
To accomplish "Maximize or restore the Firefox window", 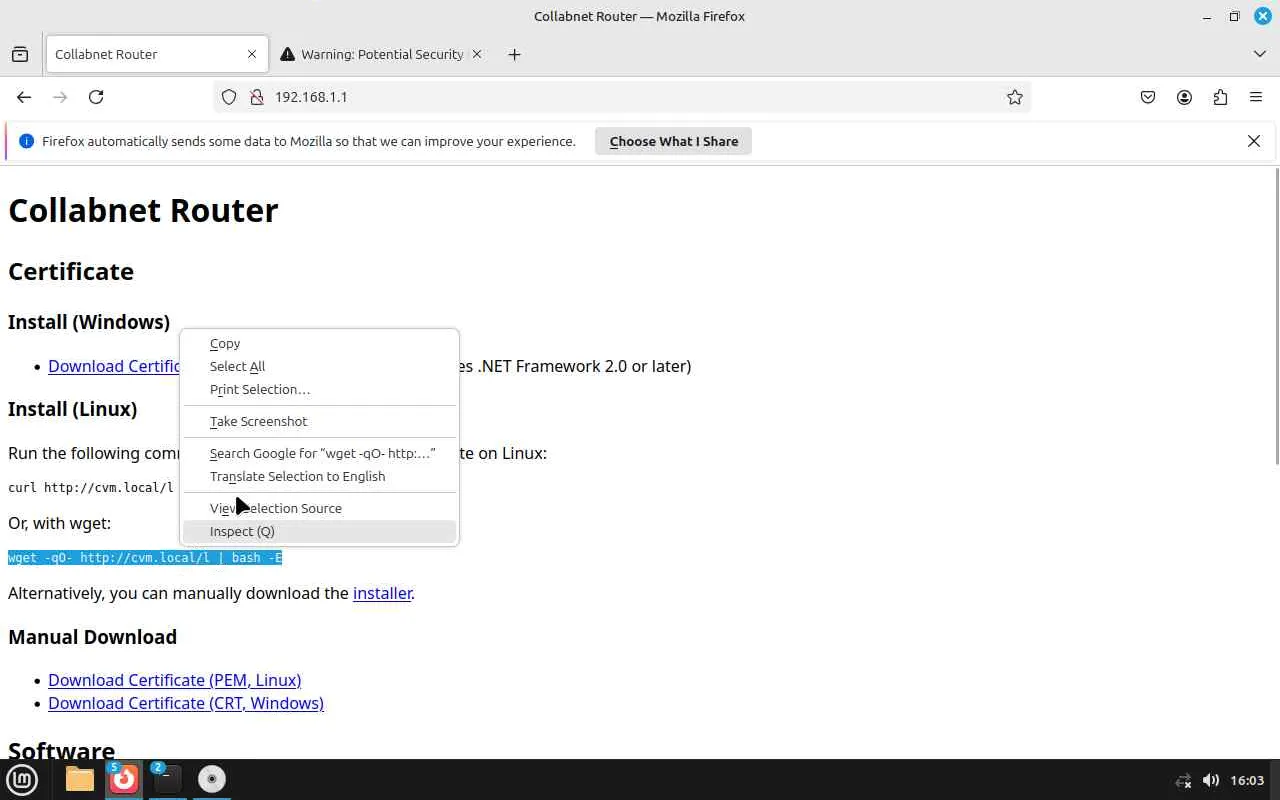I will pyautogui.click(x=1235, y=16).
